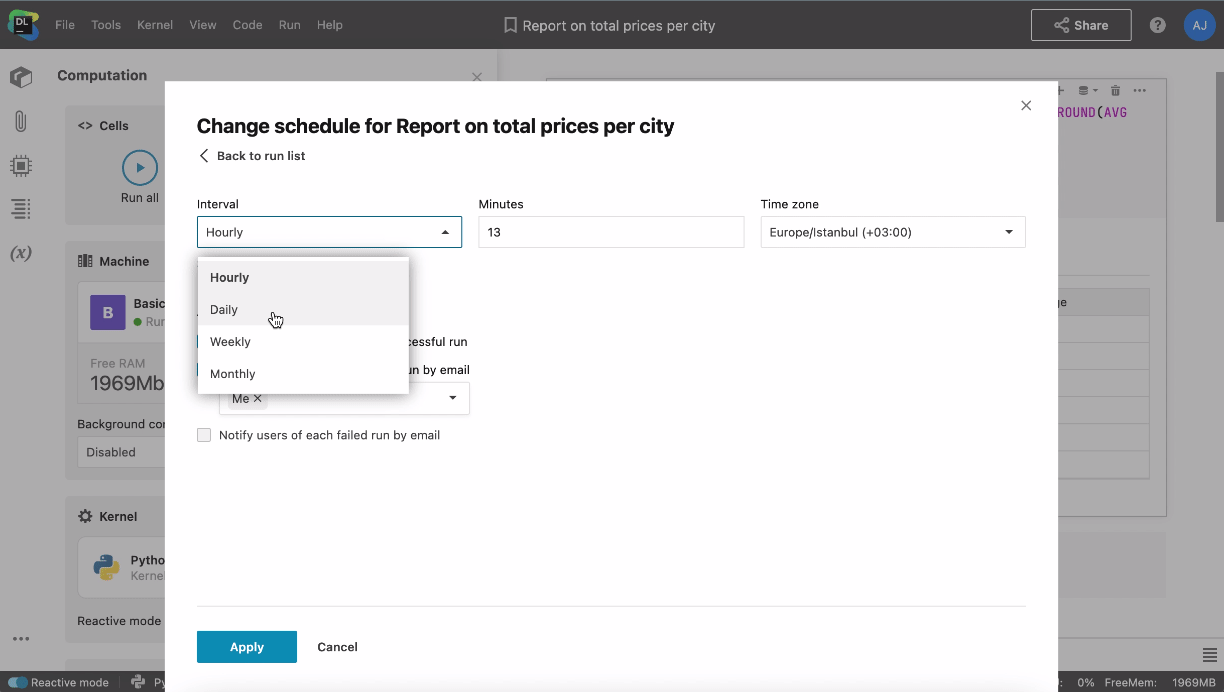
Task: Click the Python icon in status bar
Action: click(x=138, y=682)
